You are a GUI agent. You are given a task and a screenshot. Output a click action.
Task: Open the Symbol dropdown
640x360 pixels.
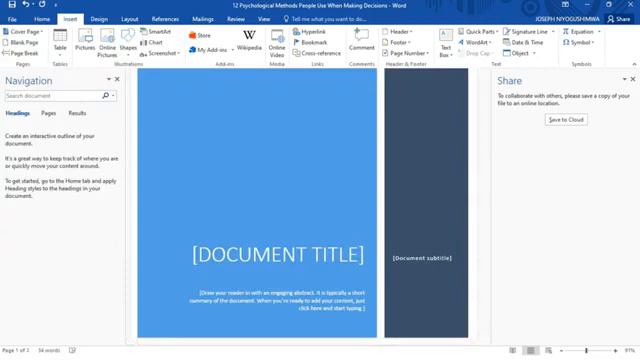pos(593,42)
